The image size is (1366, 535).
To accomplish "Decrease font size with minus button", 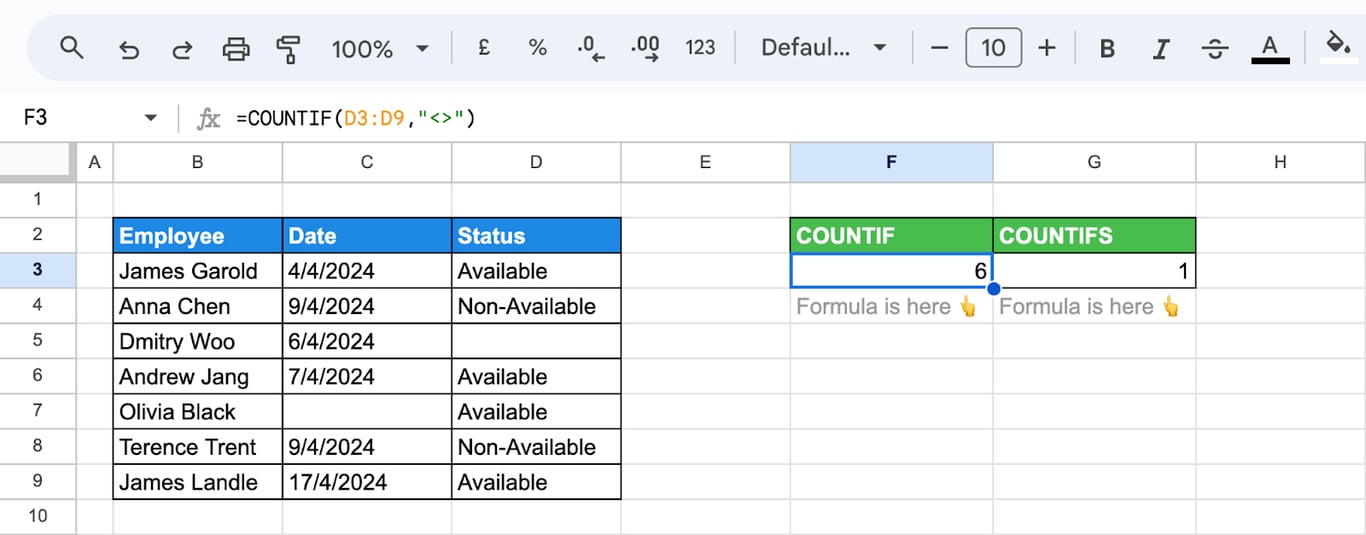I will point(939,47).
